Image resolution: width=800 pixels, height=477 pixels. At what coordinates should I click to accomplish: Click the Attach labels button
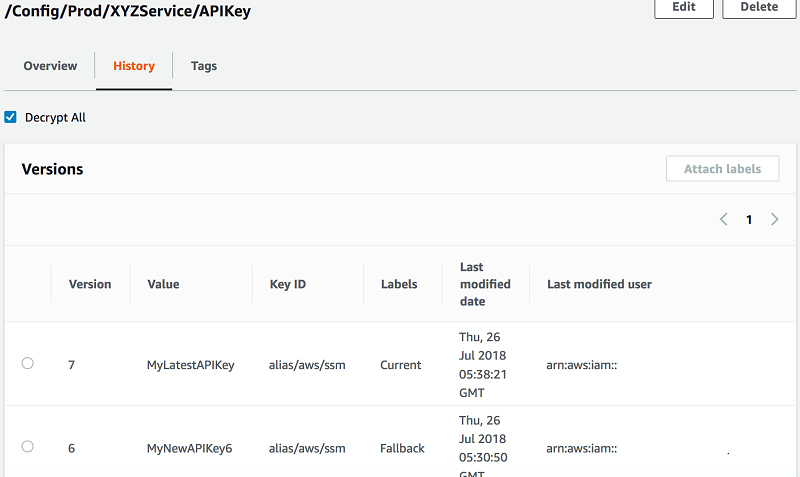point(723,169)
